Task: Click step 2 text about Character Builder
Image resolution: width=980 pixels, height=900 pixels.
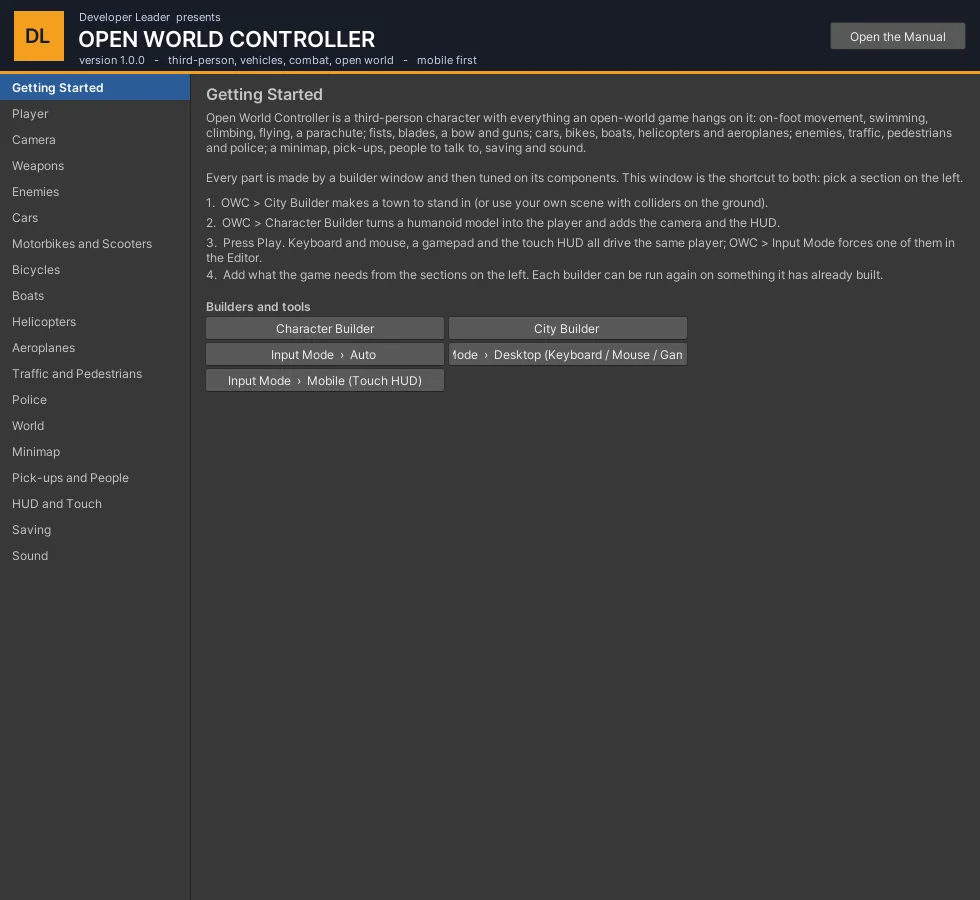Action: tap(493, 223)
